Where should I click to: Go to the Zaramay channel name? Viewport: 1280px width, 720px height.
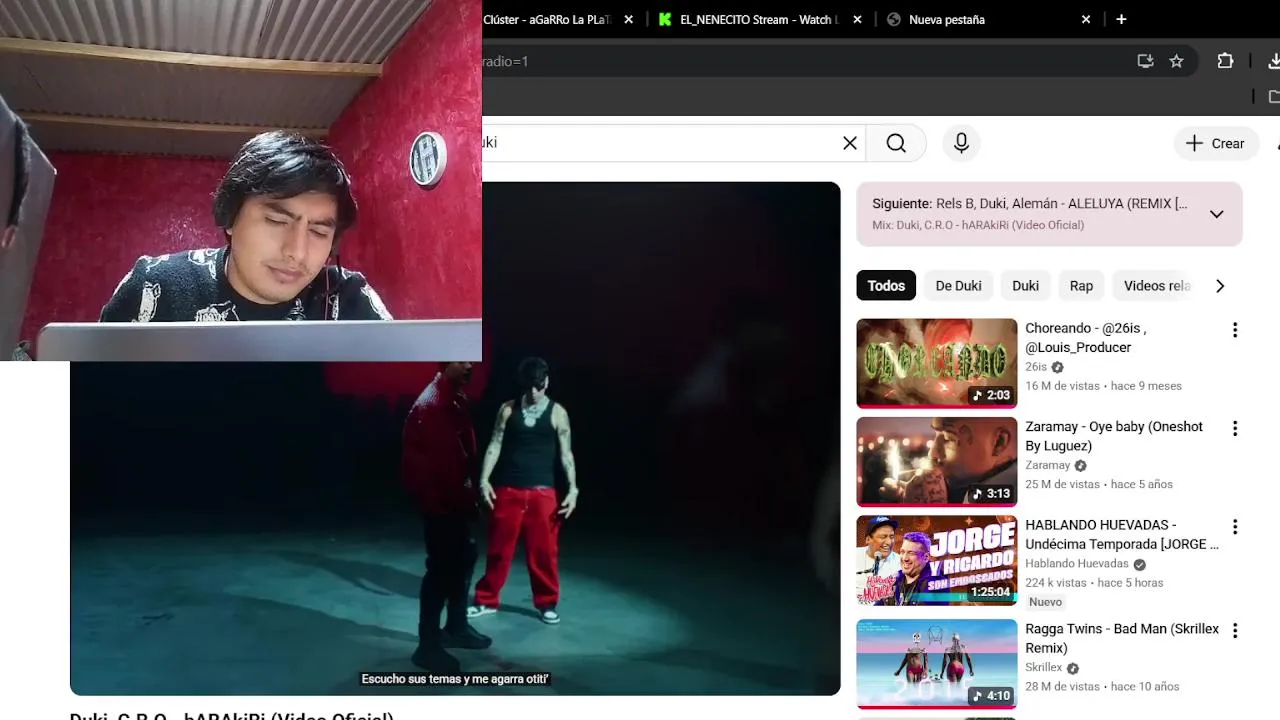click(x=1047, y=465)
